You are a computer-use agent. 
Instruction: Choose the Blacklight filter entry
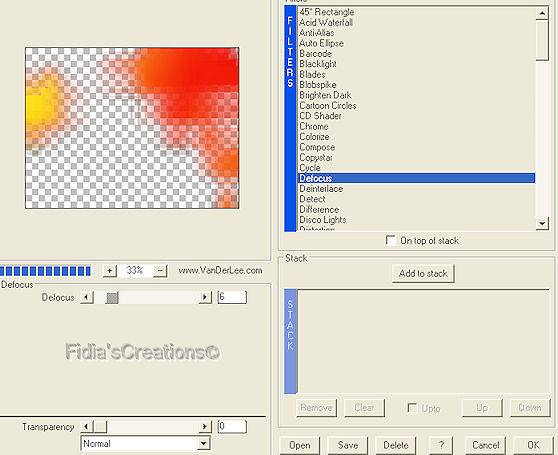pyautogui.click(x=318, y=64)
